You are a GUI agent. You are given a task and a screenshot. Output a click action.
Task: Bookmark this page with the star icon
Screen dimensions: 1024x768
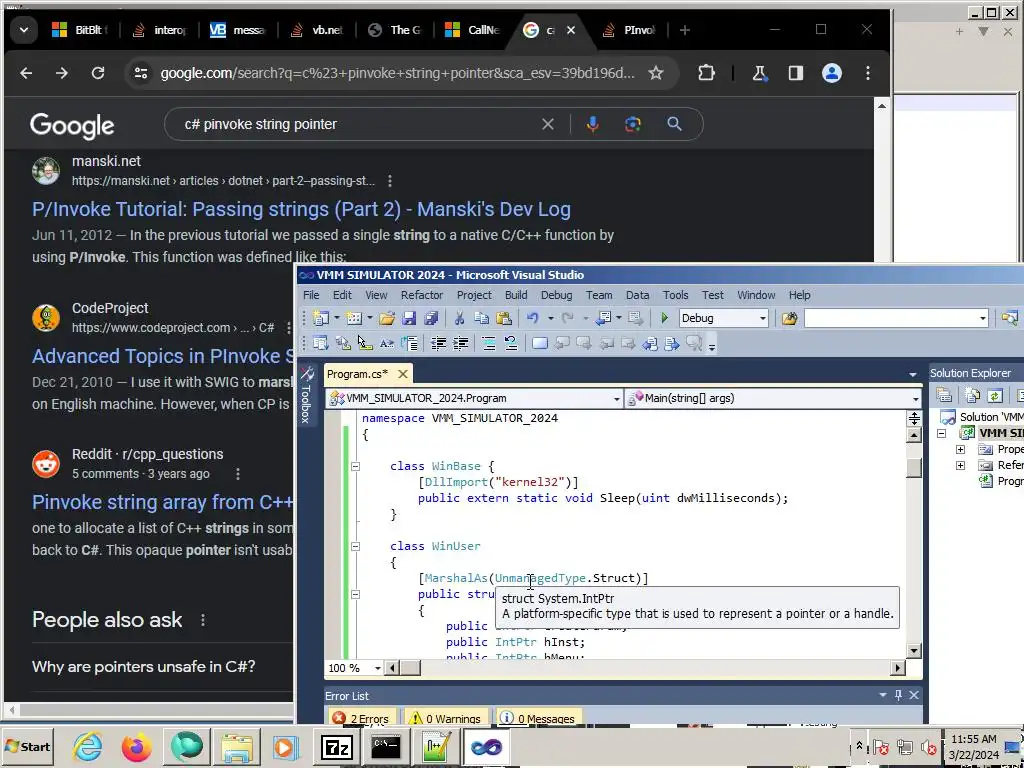(x=656, y=73)
